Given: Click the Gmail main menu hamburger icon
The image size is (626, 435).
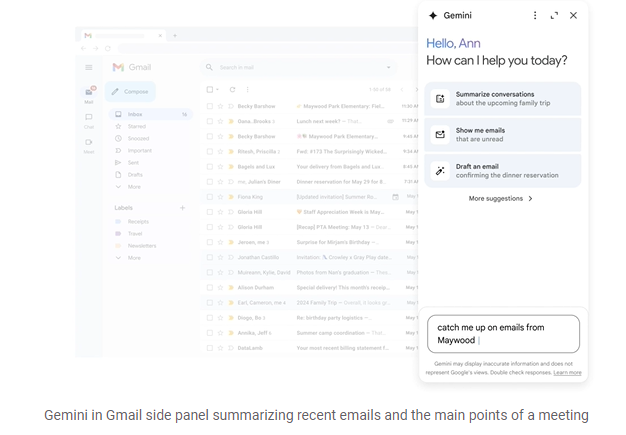Looking at the screenshot, I should (x=89, y=67).
